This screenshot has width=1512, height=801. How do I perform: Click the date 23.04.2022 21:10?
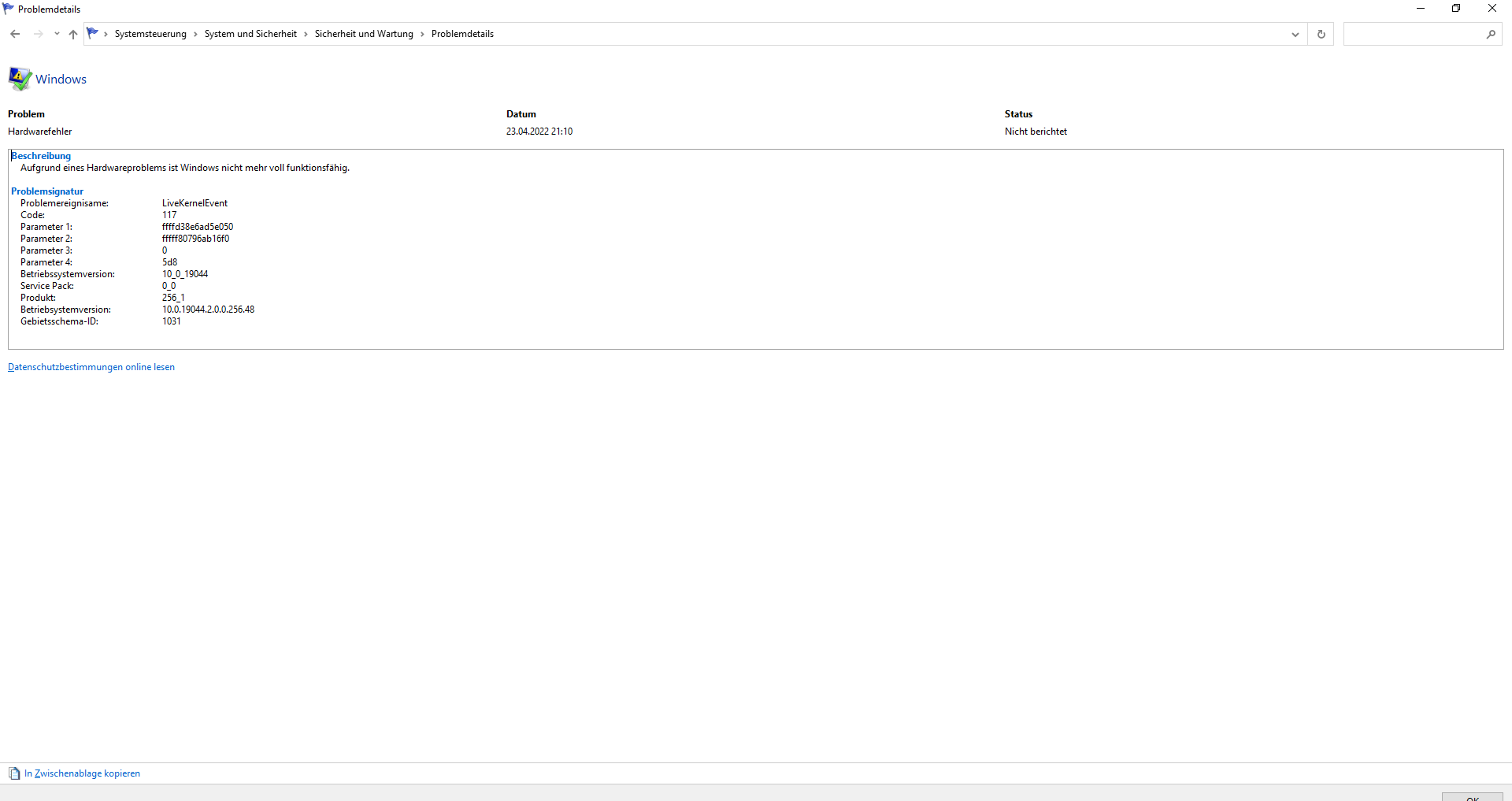tap(539, 132)
